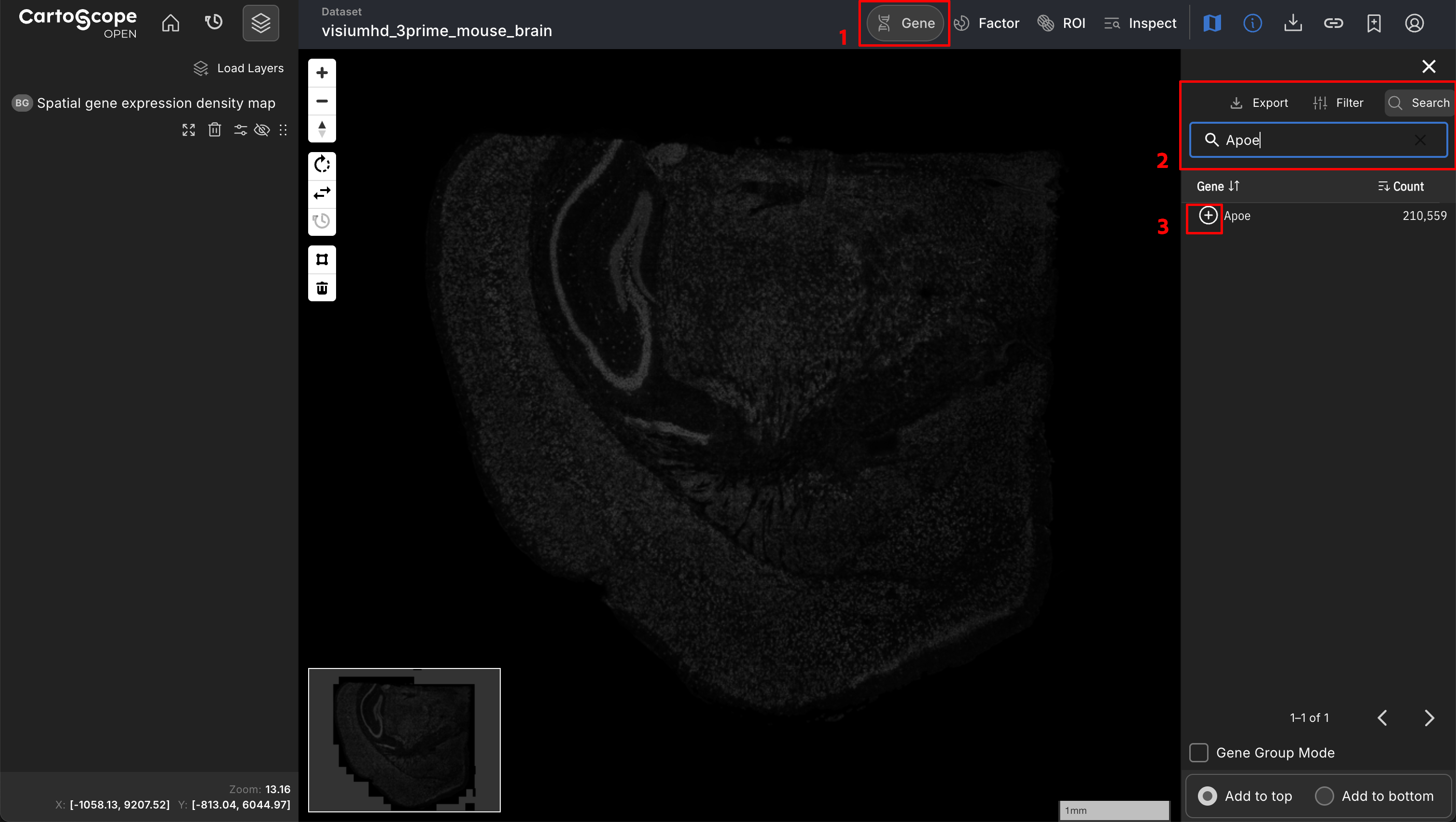1456x822 pixels.
Task: Enable the Gene Group Mode checkbox
Action: pyautogui.click(x=1199, y=753)
